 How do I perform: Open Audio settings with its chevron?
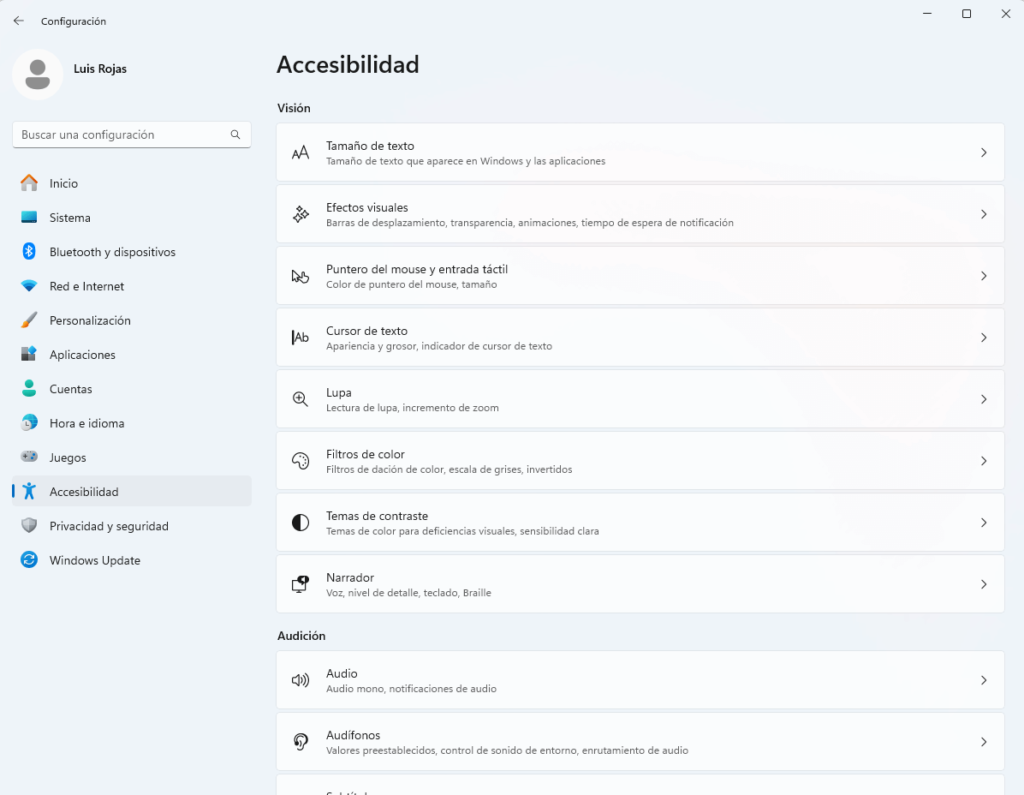983,680
